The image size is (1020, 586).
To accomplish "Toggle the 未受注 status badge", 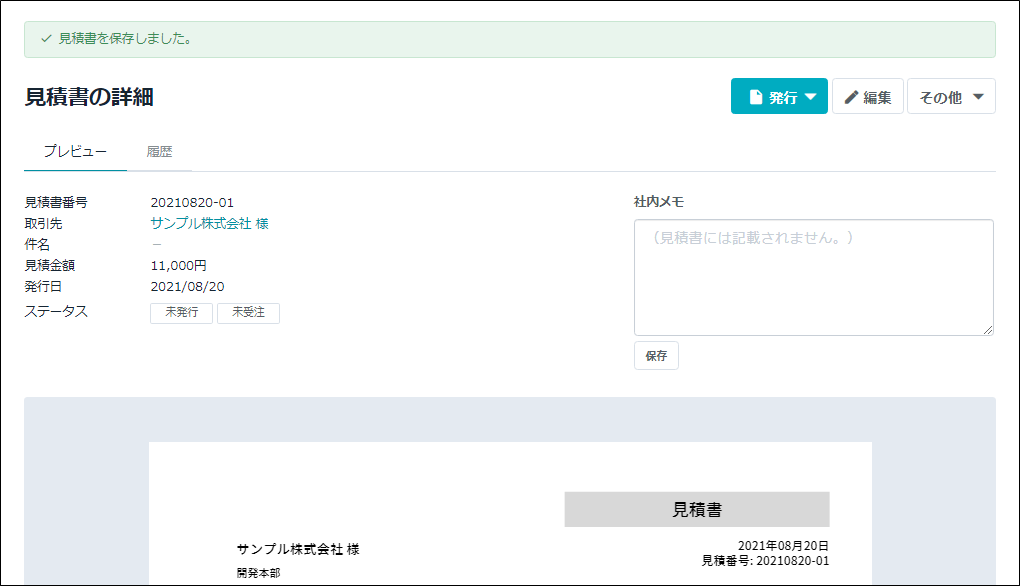I will tap(248, 313).
